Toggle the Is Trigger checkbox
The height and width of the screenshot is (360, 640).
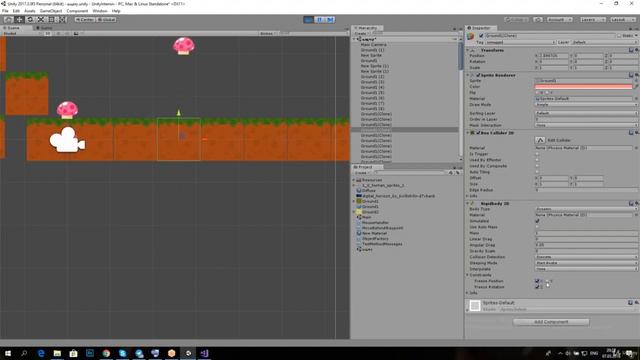(537, 154)
